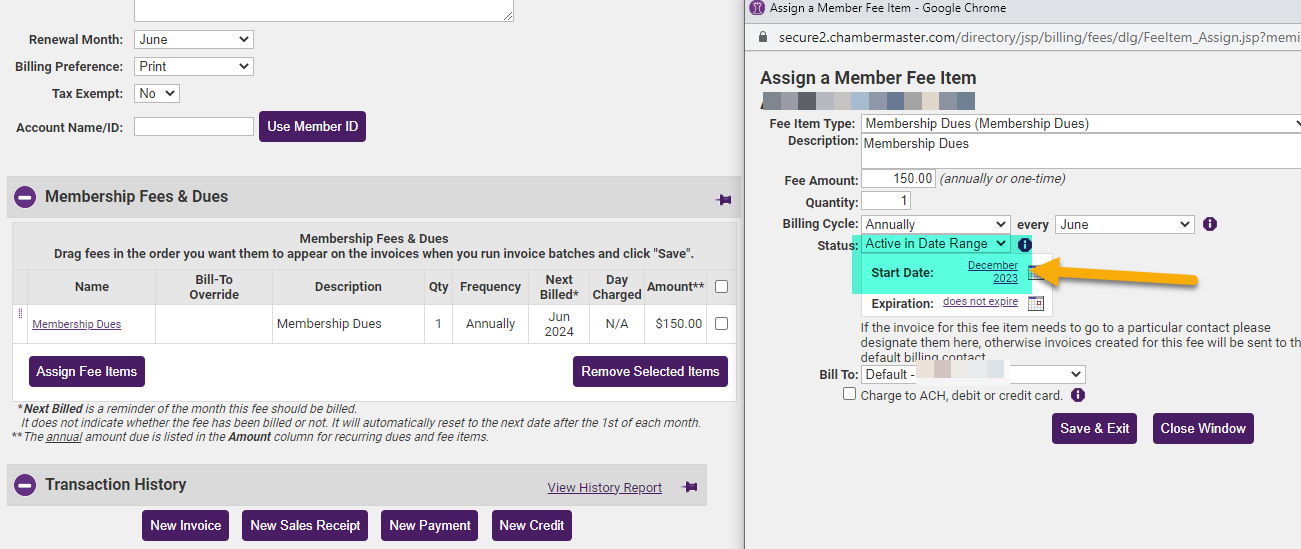Collapse the Transaction History section
This screenshot has height=549, width=1301.
pos(25,485)
